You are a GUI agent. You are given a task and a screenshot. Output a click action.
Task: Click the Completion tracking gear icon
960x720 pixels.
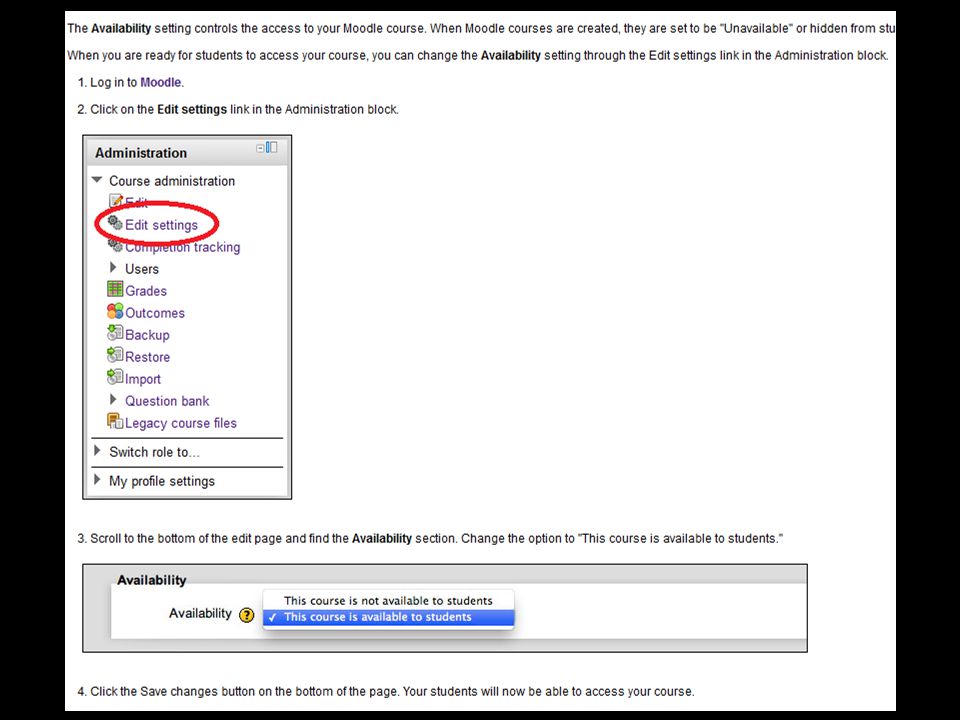click(115, 245)
